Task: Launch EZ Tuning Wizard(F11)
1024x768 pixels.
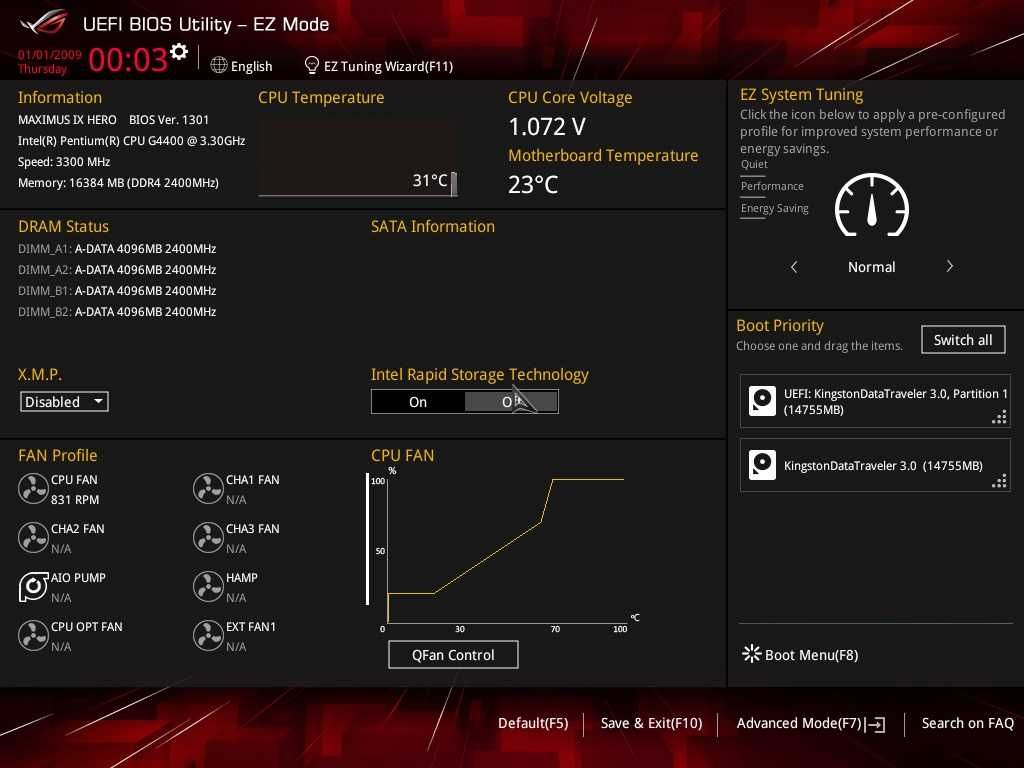Action: tap(389, 66)
